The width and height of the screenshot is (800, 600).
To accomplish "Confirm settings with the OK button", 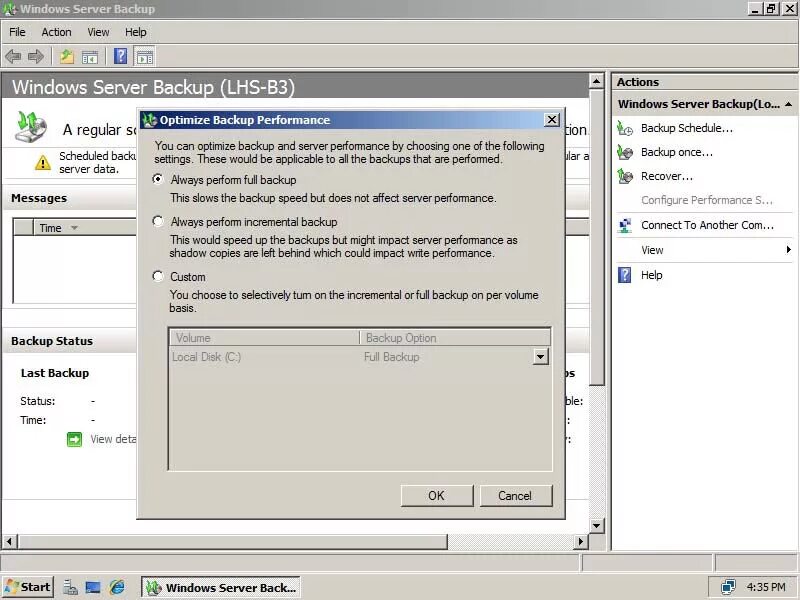I will pyautogui.click(x=436, y=495).
